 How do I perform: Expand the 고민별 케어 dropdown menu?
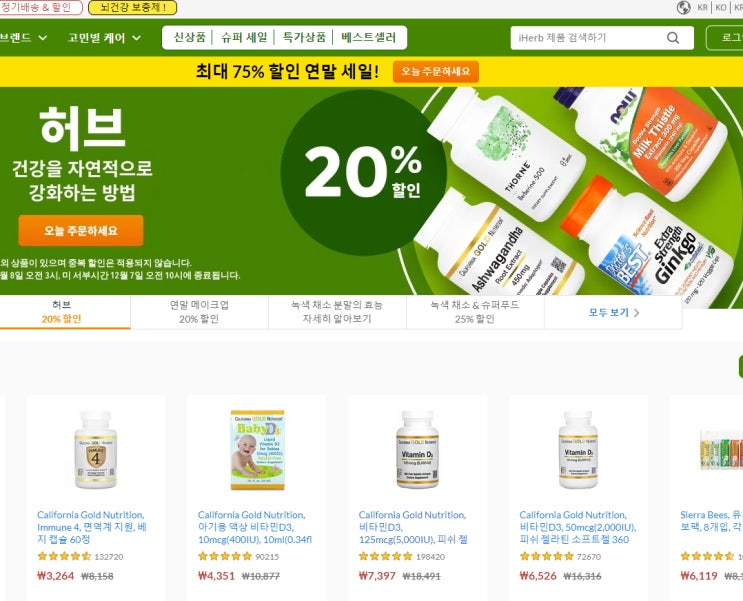[x=104, y=37]
